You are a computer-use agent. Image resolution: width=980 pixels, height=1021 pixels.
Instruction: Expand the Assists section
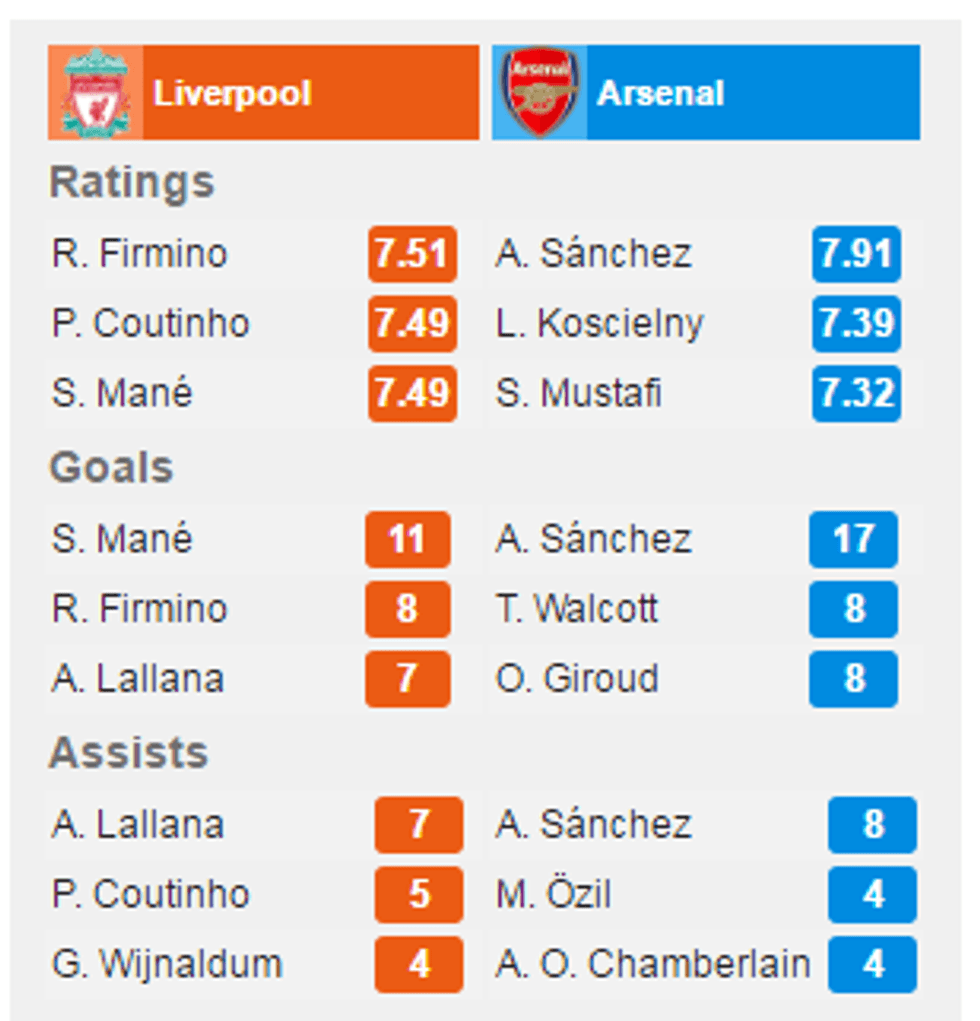click(x=127, y=753)
